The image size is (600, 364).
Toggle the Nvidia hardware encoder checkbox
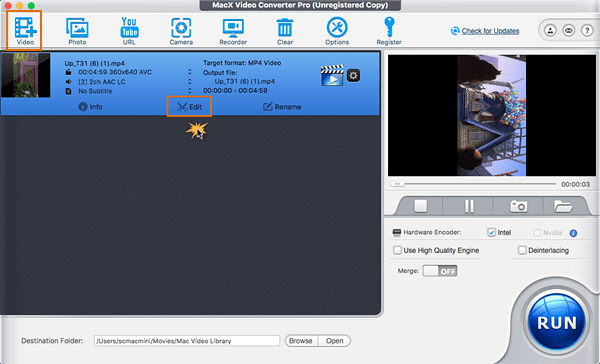tap(537, 232)
